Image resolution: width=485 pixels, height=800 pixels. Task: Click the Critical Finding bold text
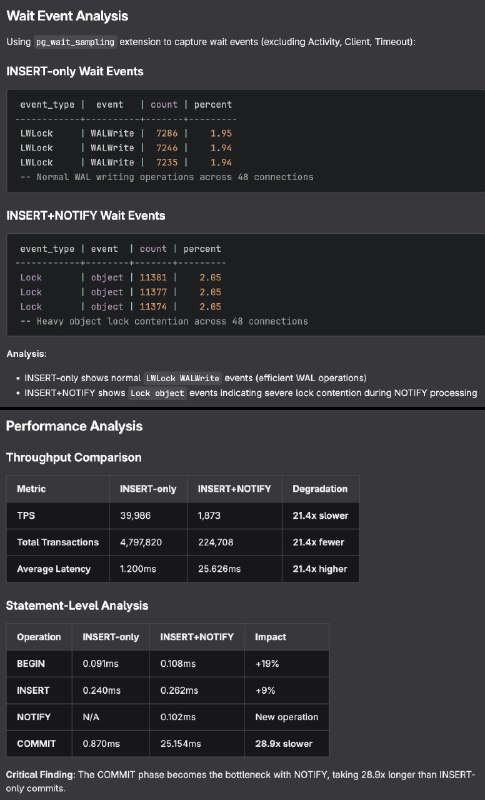[x=40, y=774]
